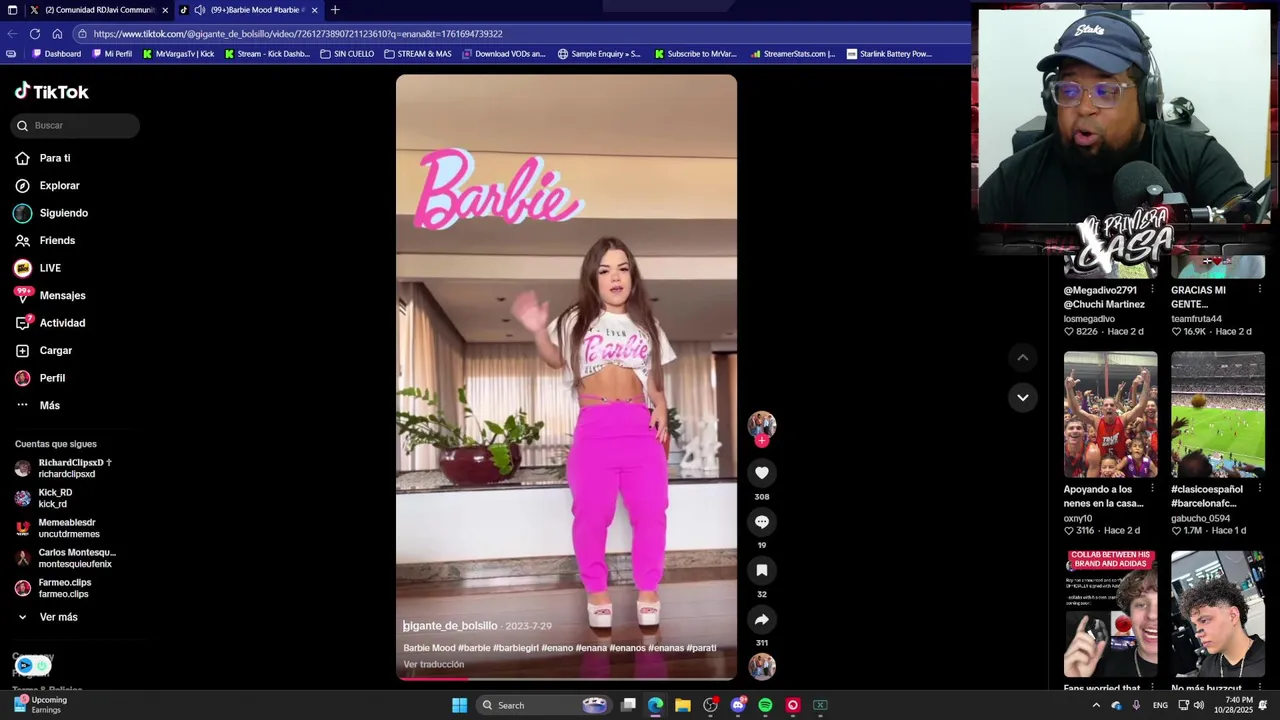The image size is (1280, 720).
Task: Open STREAM & MAS bookmark folder
Action: click(418, 54)
